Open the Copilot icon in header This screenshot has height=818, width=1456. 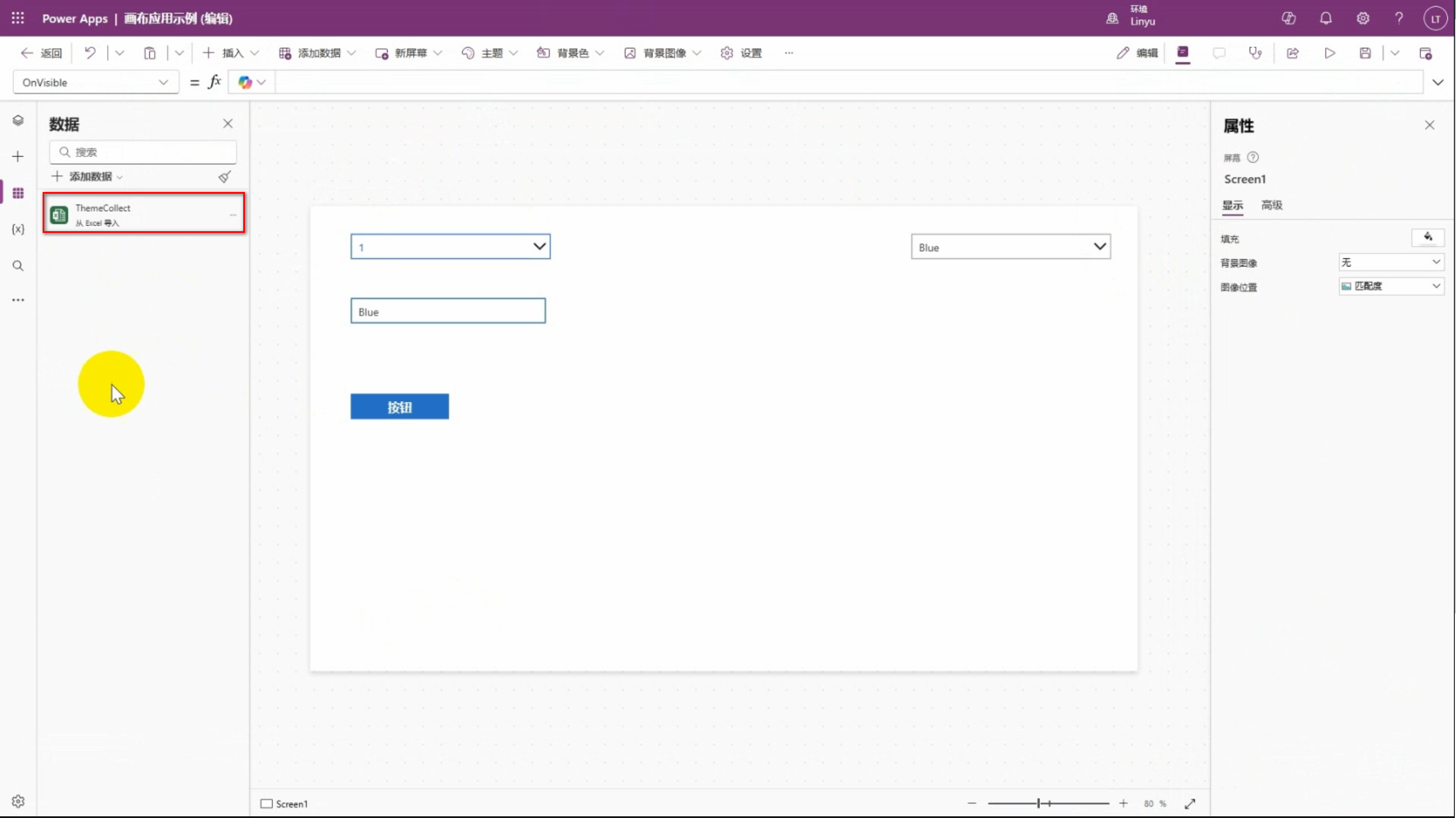(1288, 18)
